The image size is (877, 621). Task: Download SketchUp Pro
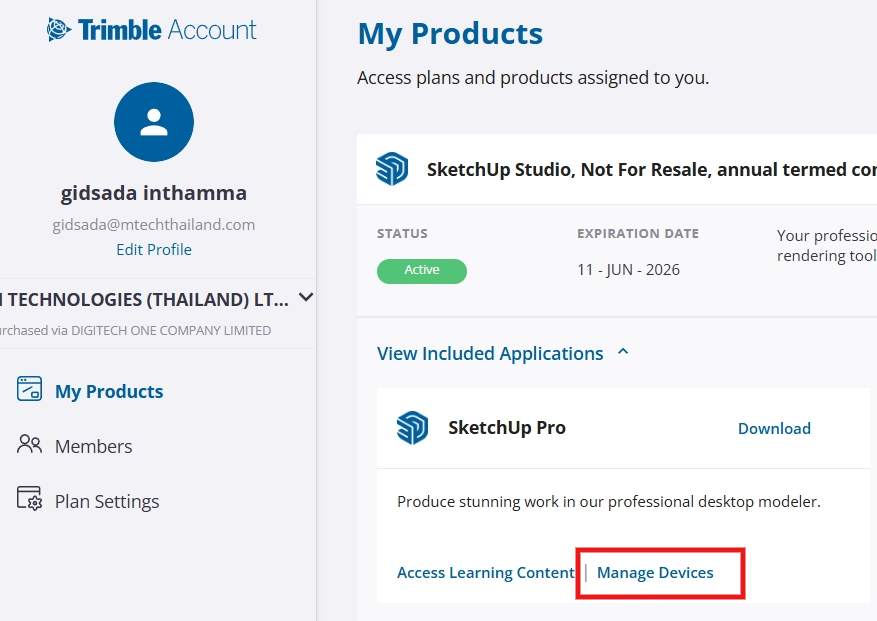click(x=774, y=428)
